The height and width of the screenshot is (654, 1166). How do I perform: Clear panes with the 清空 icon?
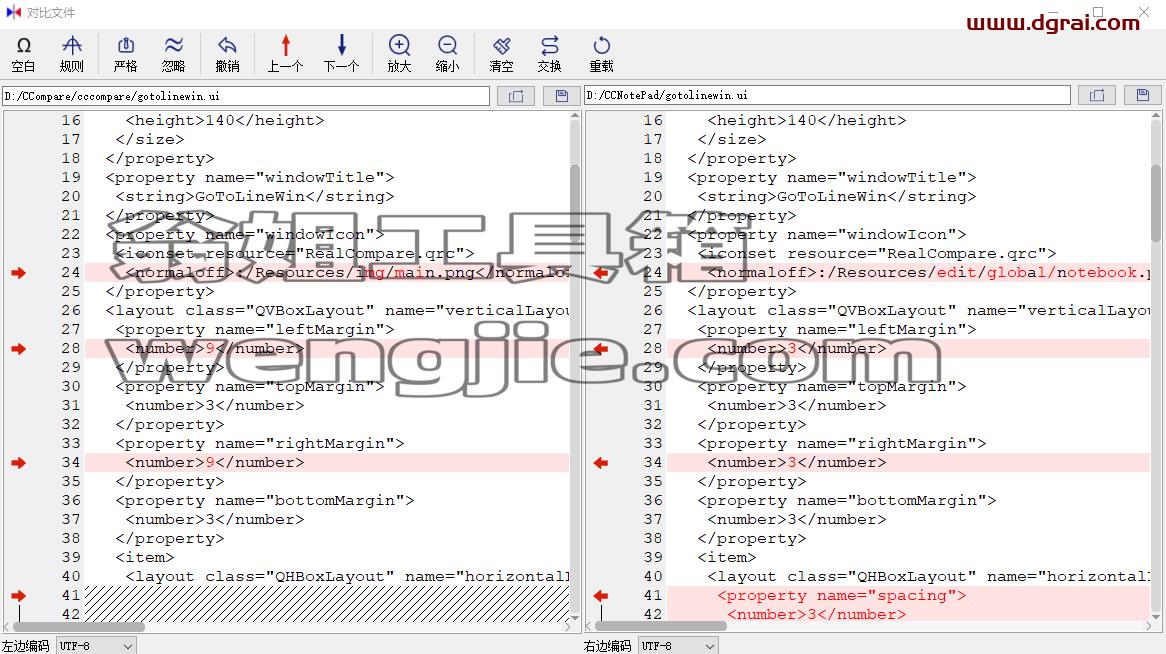click(501, 54)
